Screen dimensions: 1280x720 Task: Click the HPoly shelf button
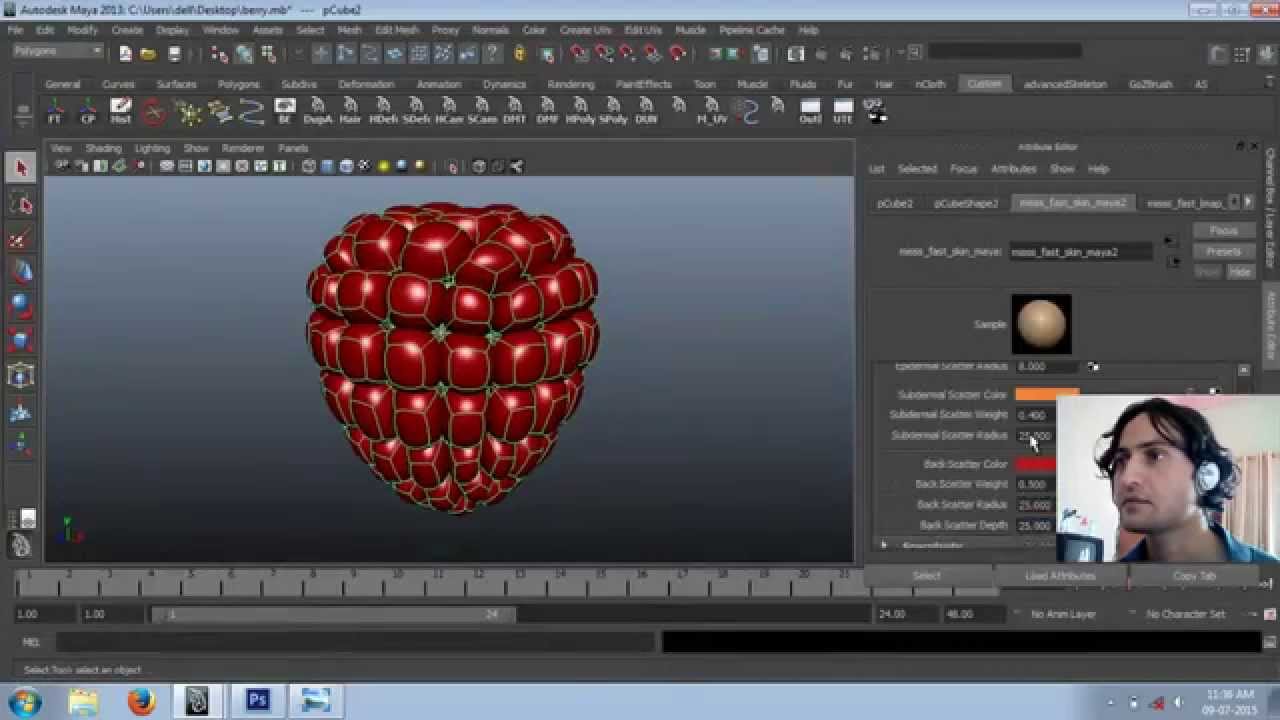click(580, 111)
